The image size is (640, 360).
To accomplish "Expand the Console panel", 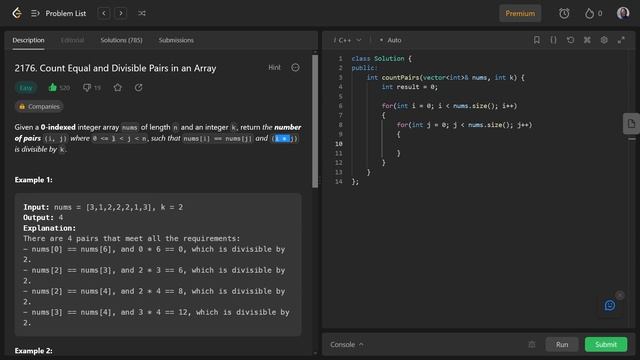I will (x=347, y=344).
